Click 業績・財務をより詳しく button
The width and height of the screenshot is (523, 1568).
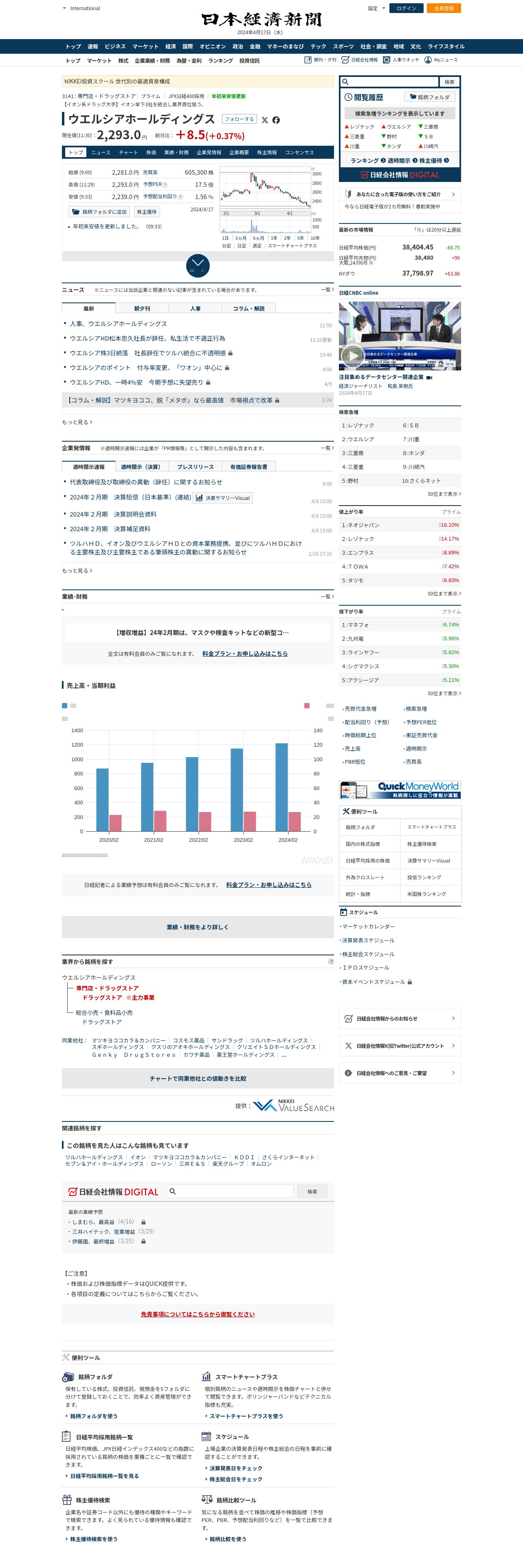198,927
